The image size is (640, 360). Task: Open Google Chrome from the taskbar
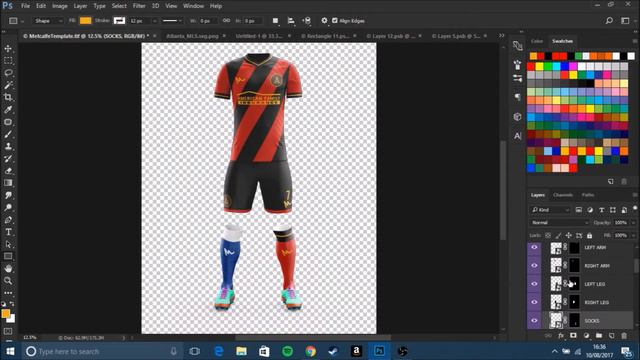coord(311,351)
